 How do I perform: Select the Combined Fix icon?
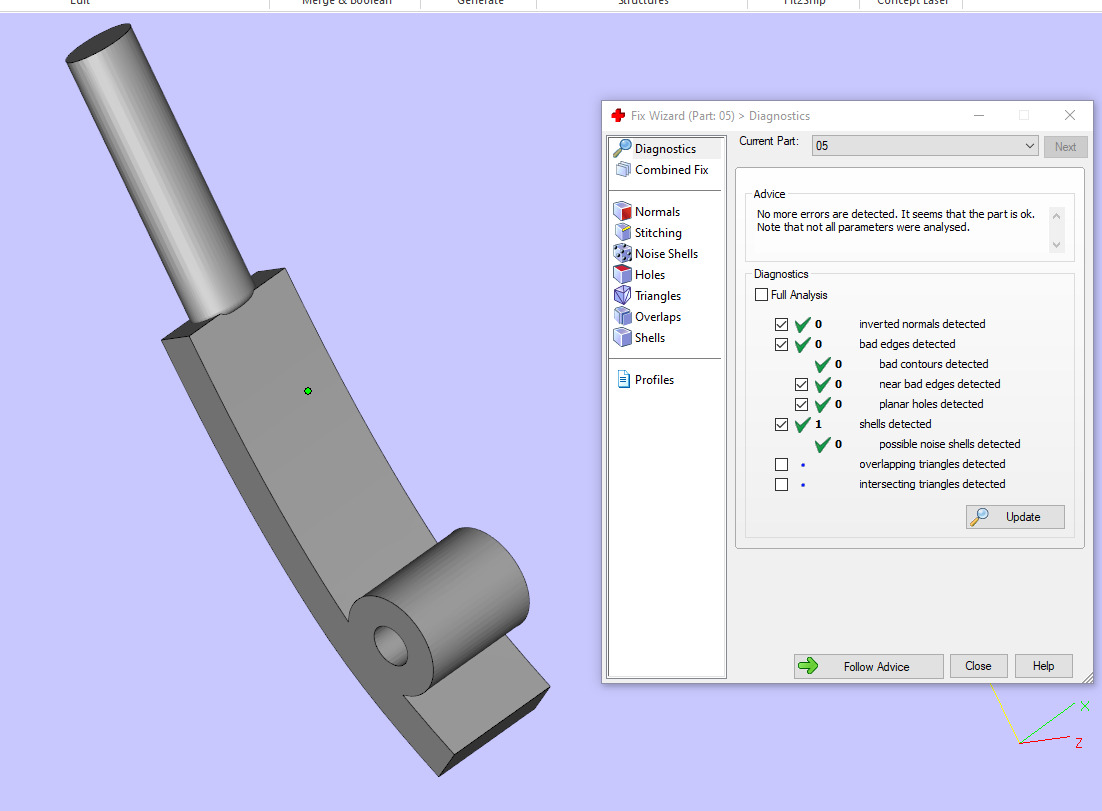pyautogui.click(x=623, y=169)
